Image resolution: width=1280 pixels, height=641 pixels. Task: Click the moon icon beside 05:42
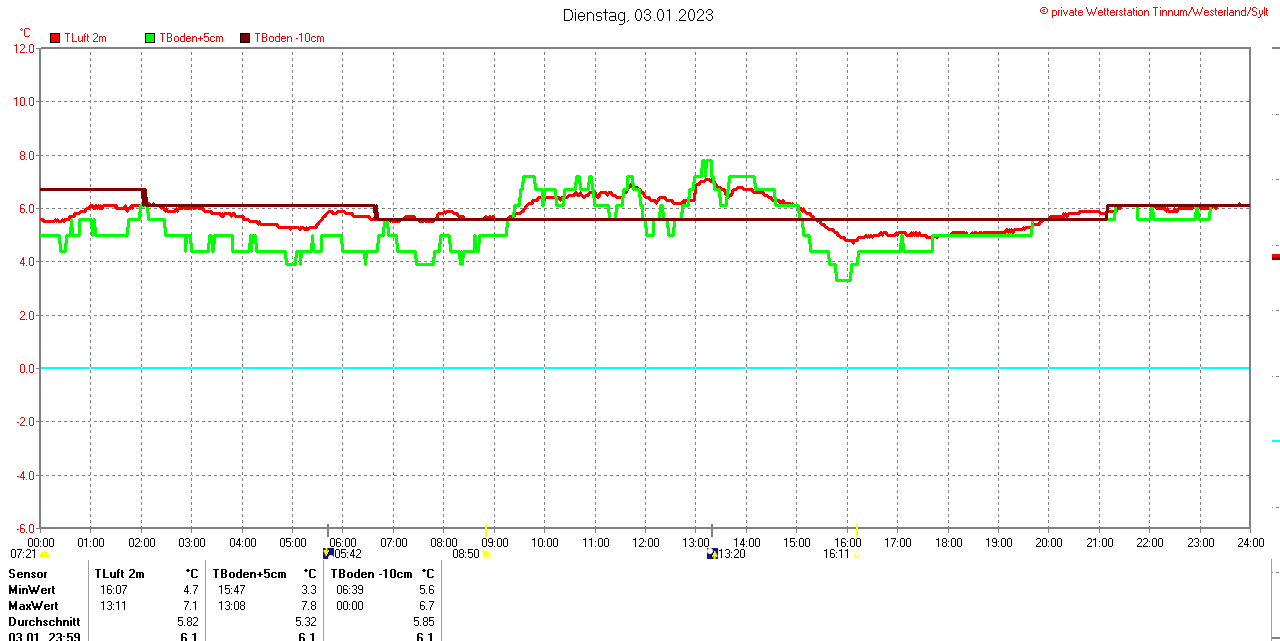pos(327,553)
